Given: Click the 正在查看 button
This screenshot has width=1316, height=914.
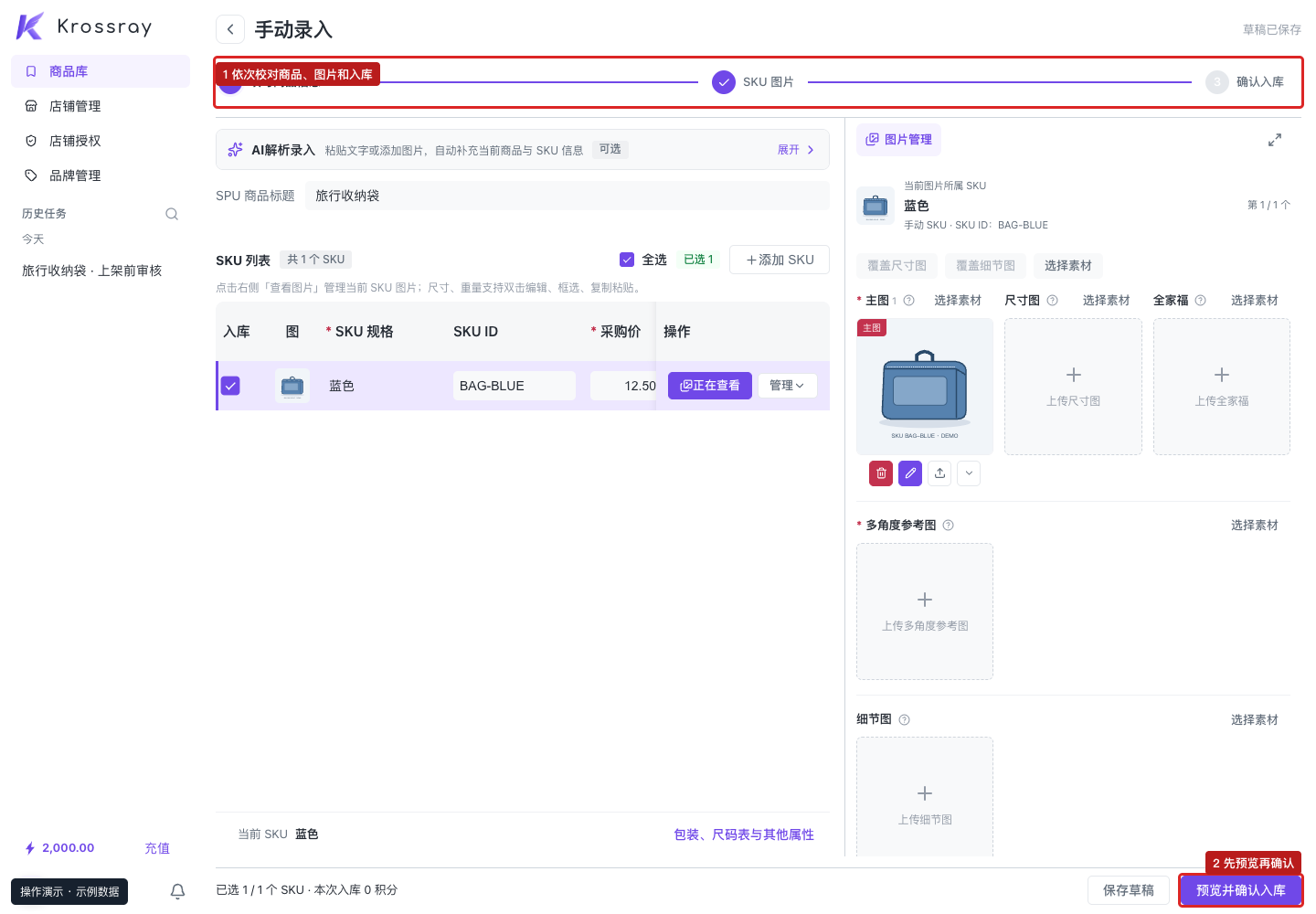Looking at the screenshot, I should [x=710, y=386].
